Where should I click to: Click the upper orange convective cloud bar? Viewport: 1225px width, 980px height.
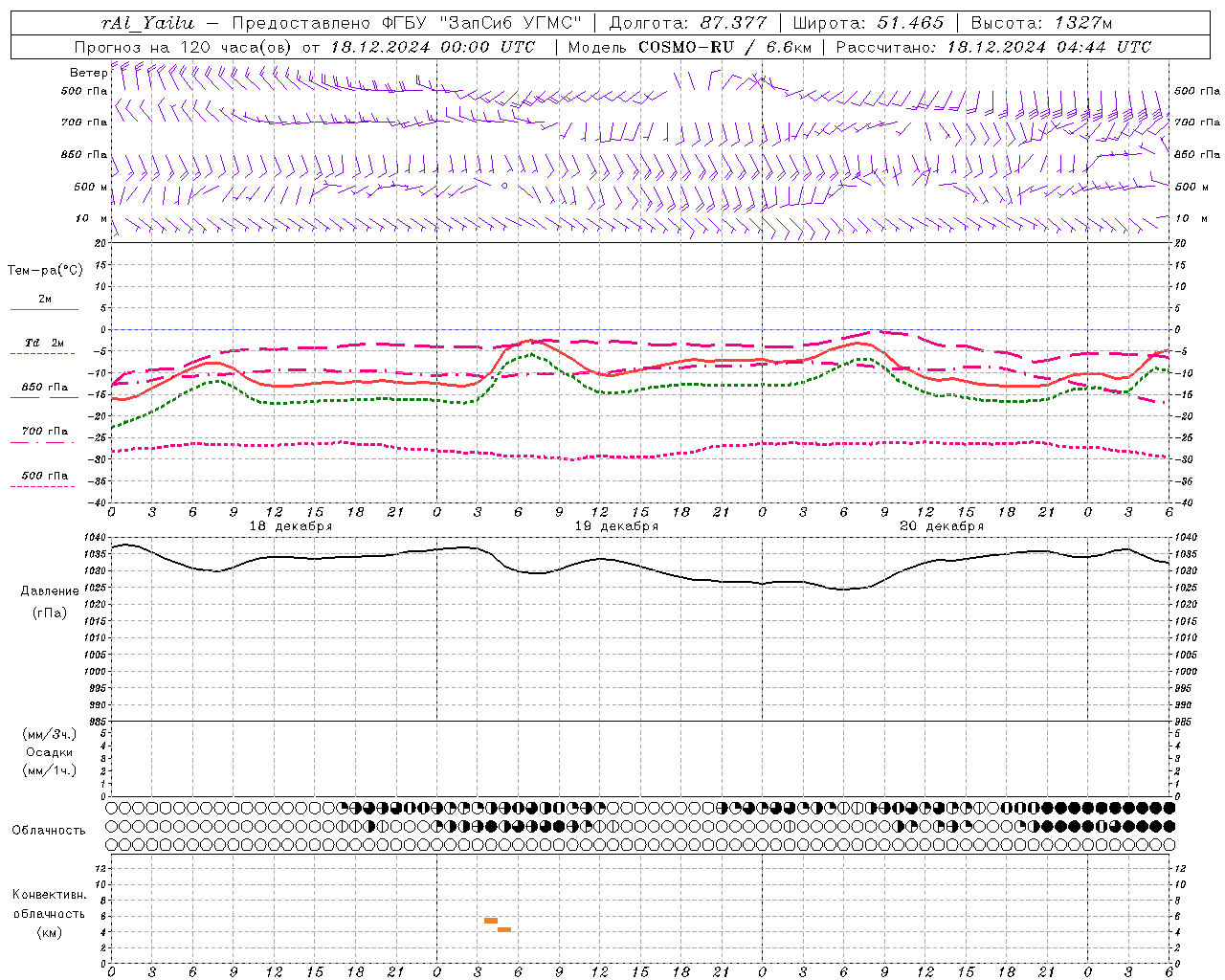(491, 921)
